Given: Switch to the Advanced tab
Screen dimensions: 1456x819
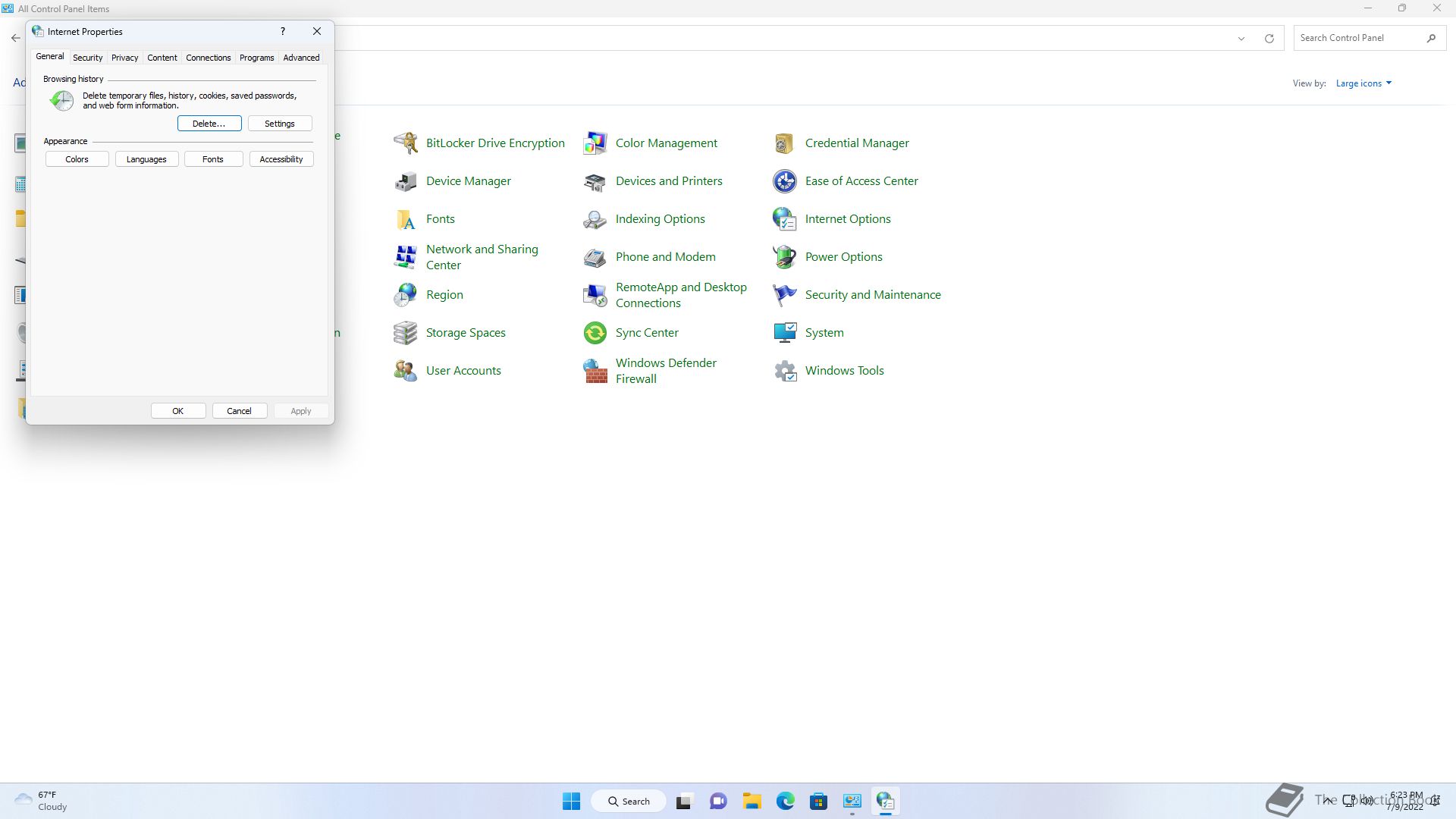Looking at the screenshot, I should pyautogui.click(x=301, y=58).
